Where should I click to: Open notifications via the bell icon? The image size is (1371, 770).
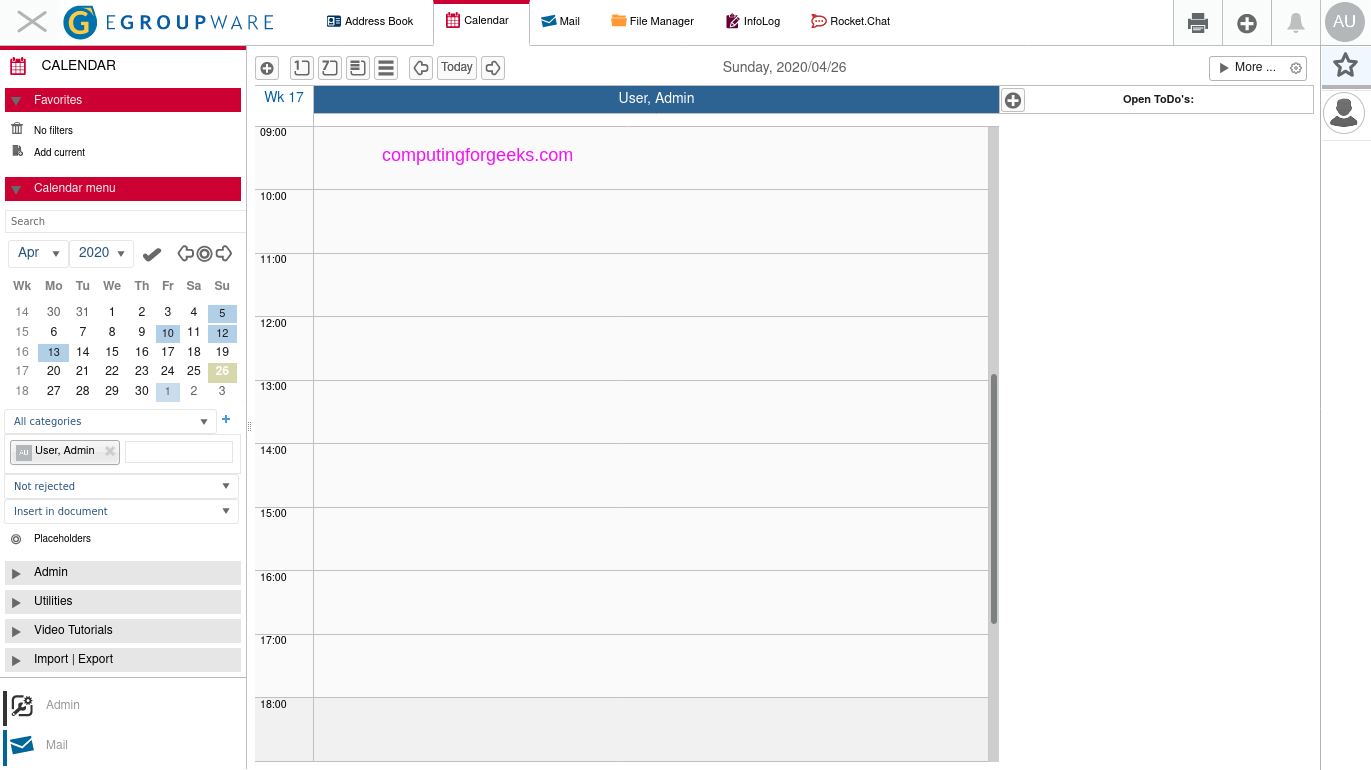(x=1295, y=22)
